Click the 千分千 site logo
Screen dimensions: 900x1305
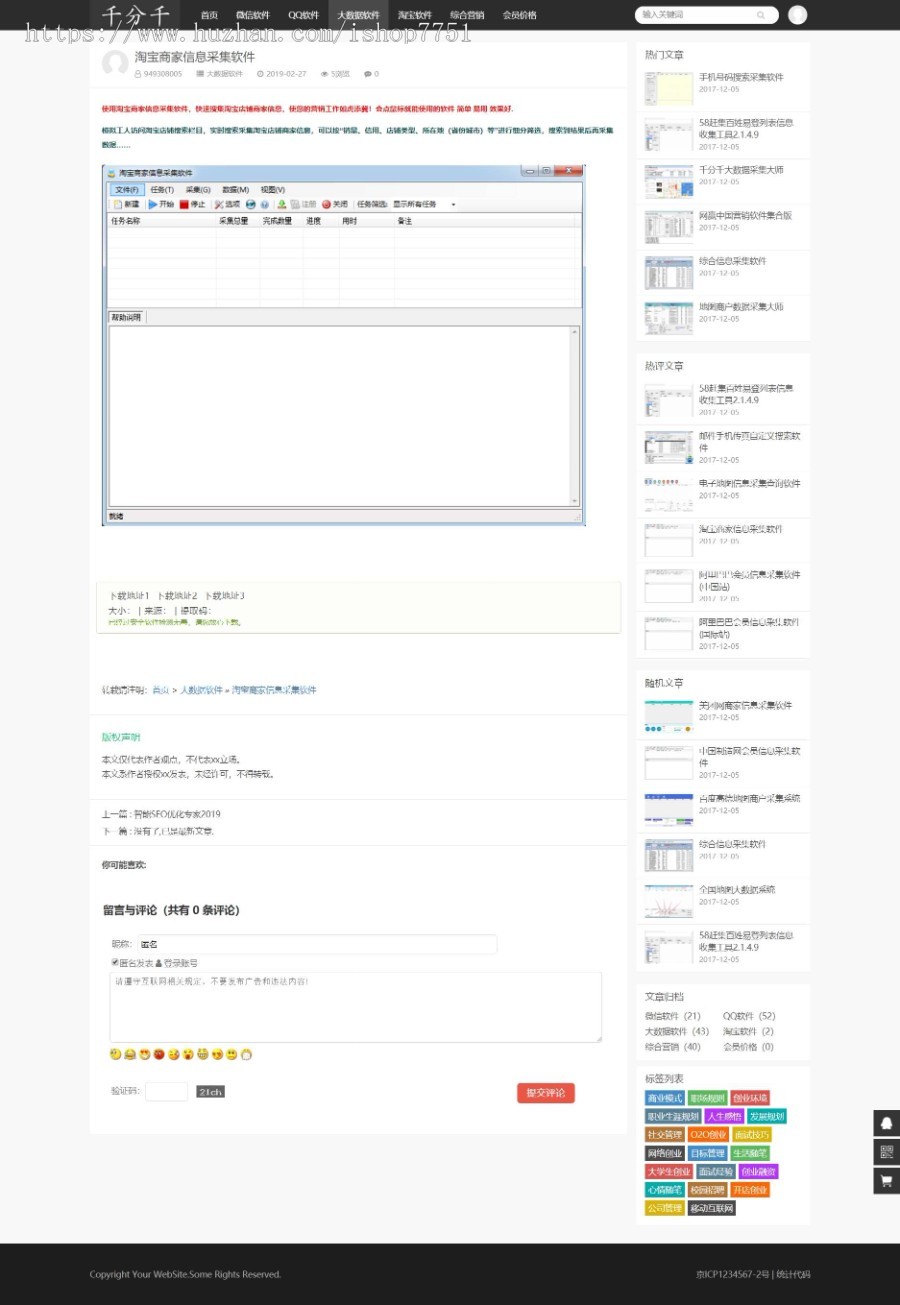pyautogui.click(x=135, y=15)
